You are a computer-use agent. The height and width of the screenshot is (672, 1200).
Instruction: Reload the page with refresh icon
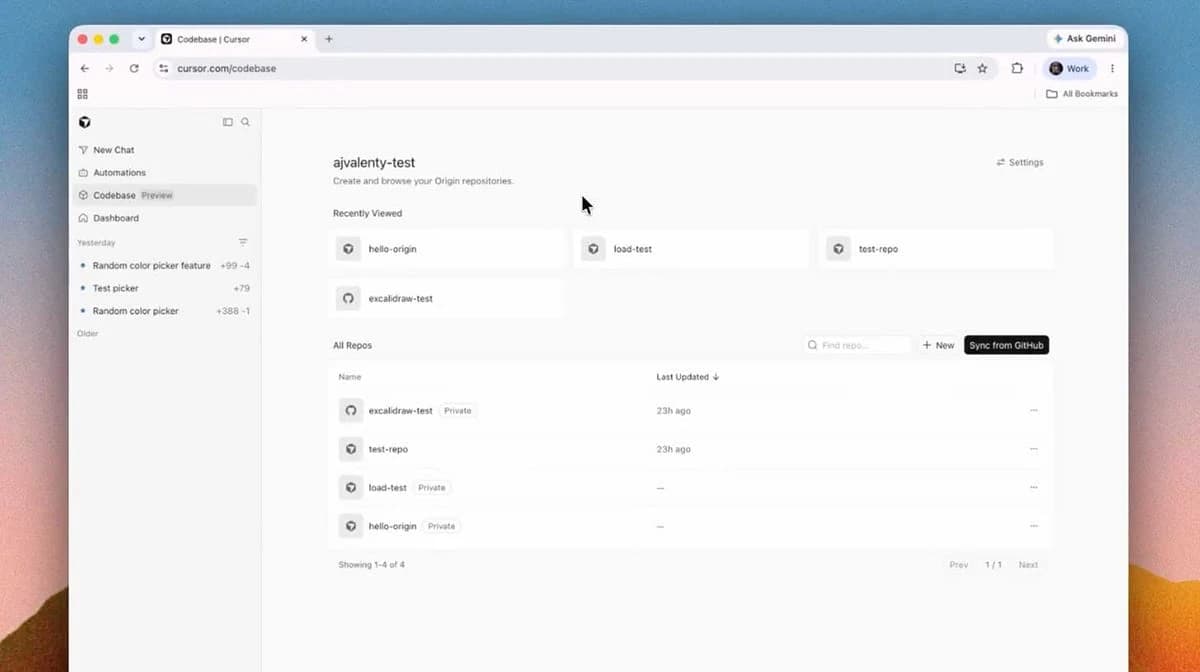pyautogui.click(x=134, y=68)
